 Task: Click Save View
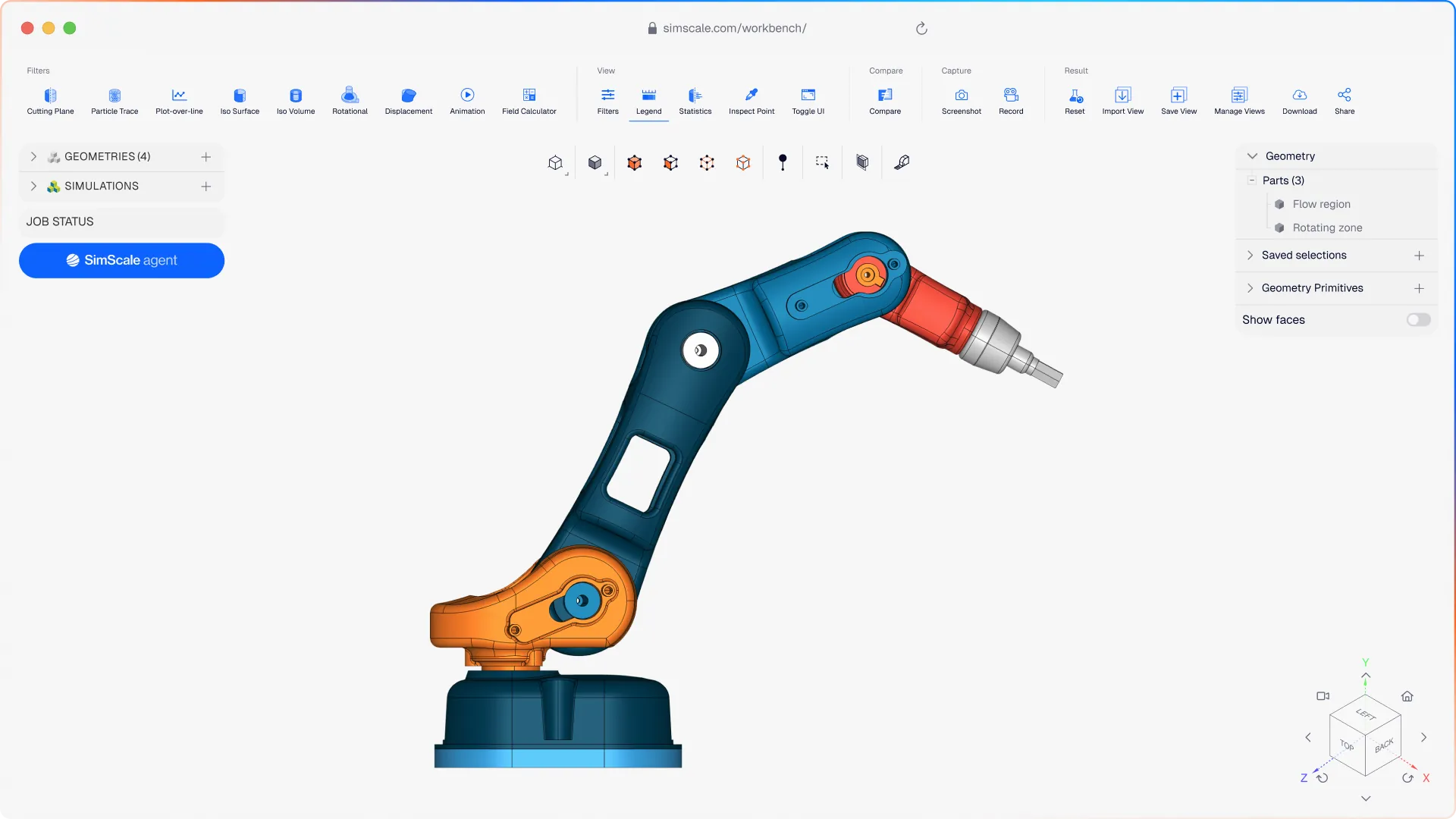tap(1178, 101)
